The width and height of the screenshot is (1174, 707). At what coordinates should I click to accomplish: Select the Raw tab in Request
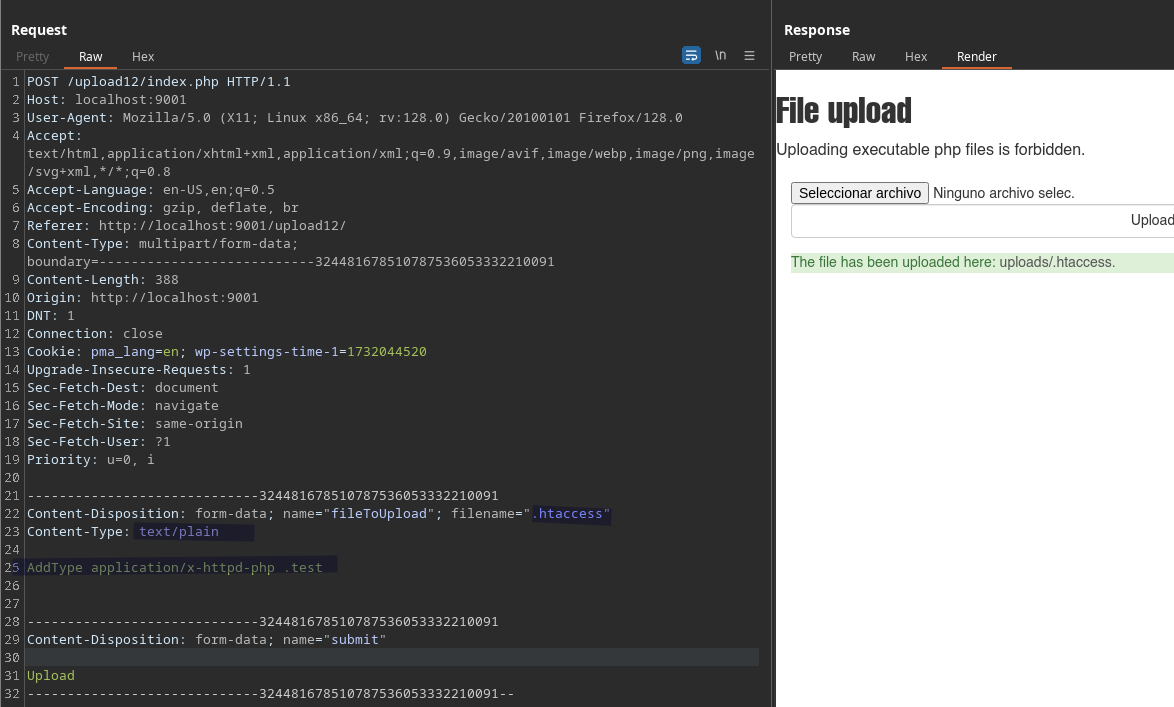click(x=91, y=57)
